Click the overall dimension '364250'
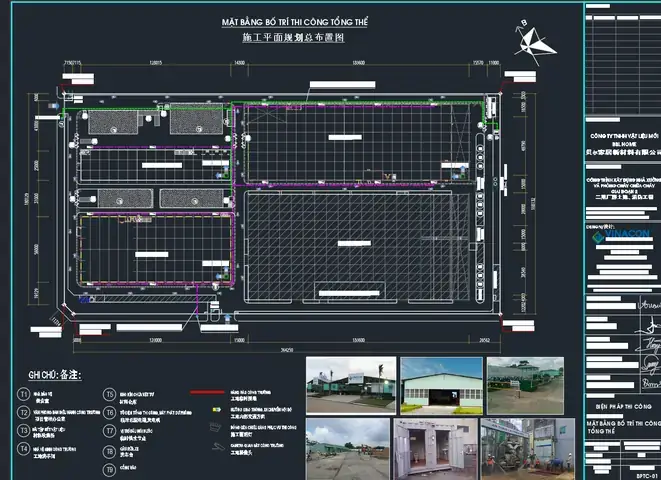This screenshot has width=661, height=480. [287, 350]
